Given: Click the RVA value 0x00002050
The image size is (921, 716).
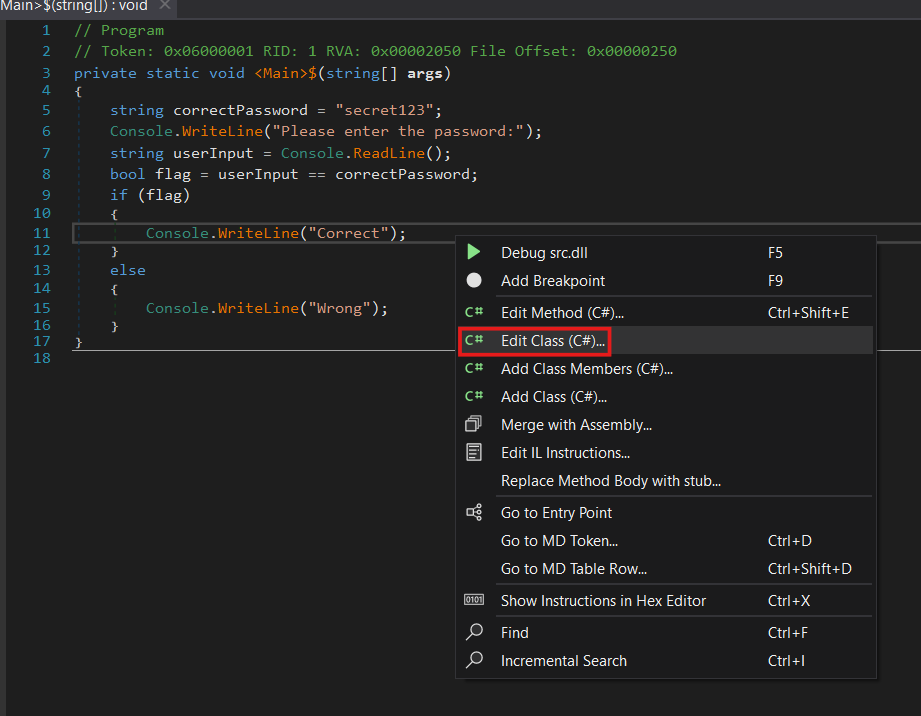Looking at the screenshot, I should point(416,52).
